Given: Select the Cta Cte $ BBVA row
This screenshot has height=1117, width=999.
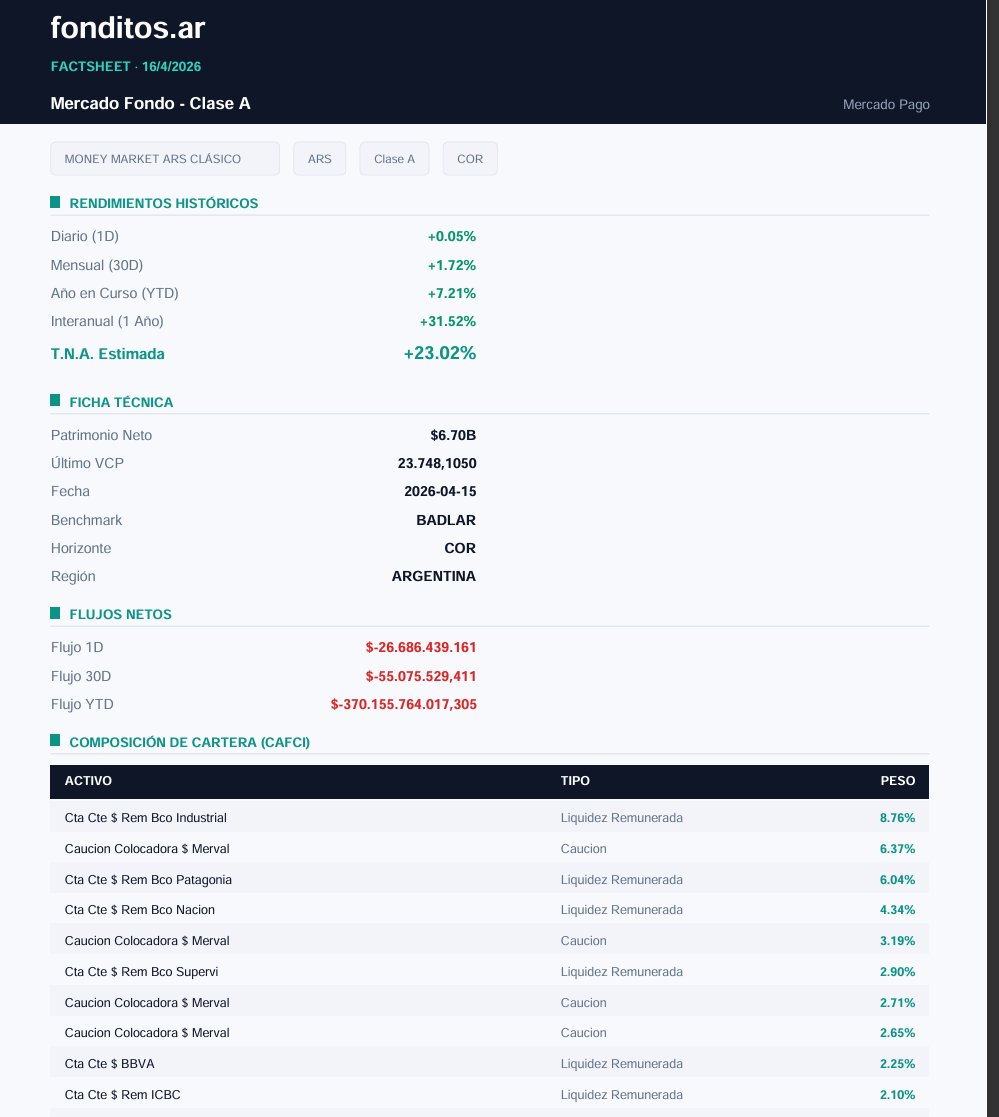Looking at the screenshot, I should click(x=490, y=1064).
